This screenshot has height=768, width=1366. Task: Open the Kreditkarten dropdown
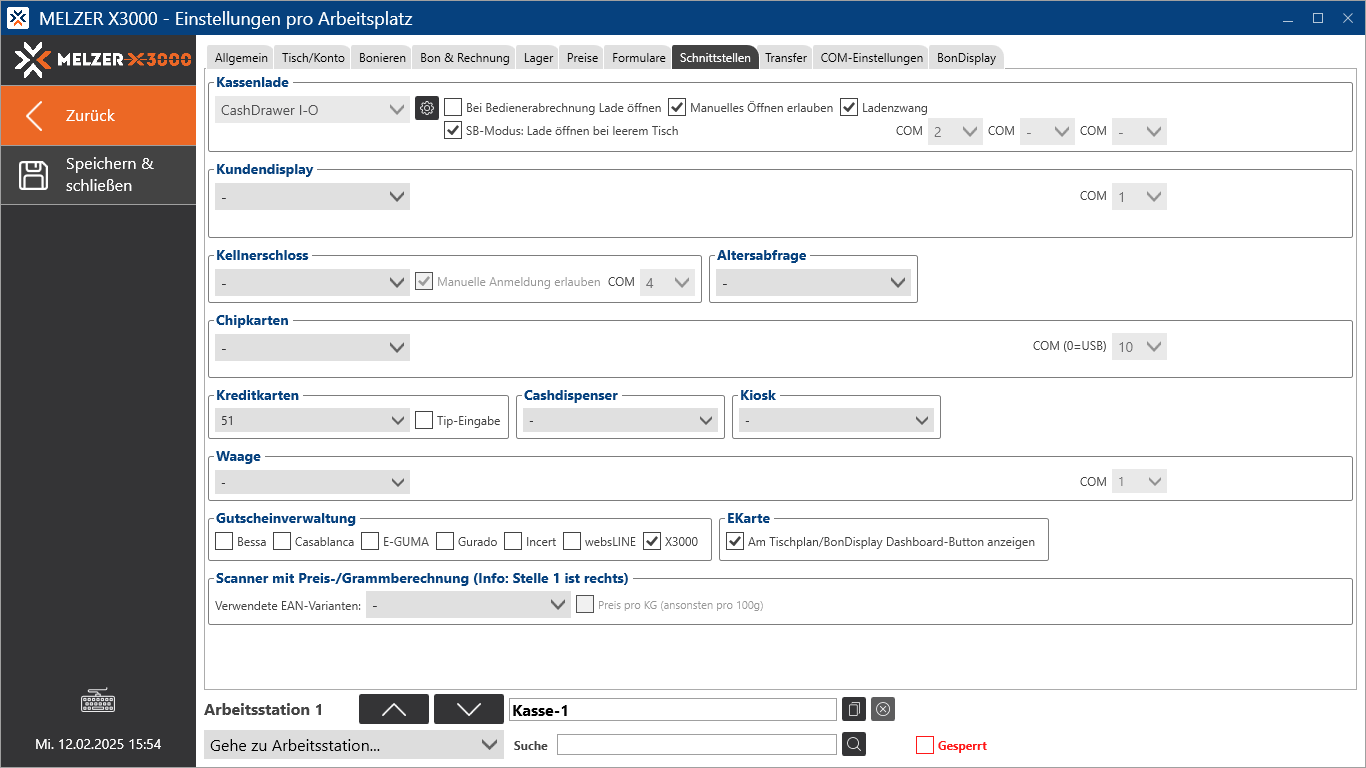click(312, 421)
